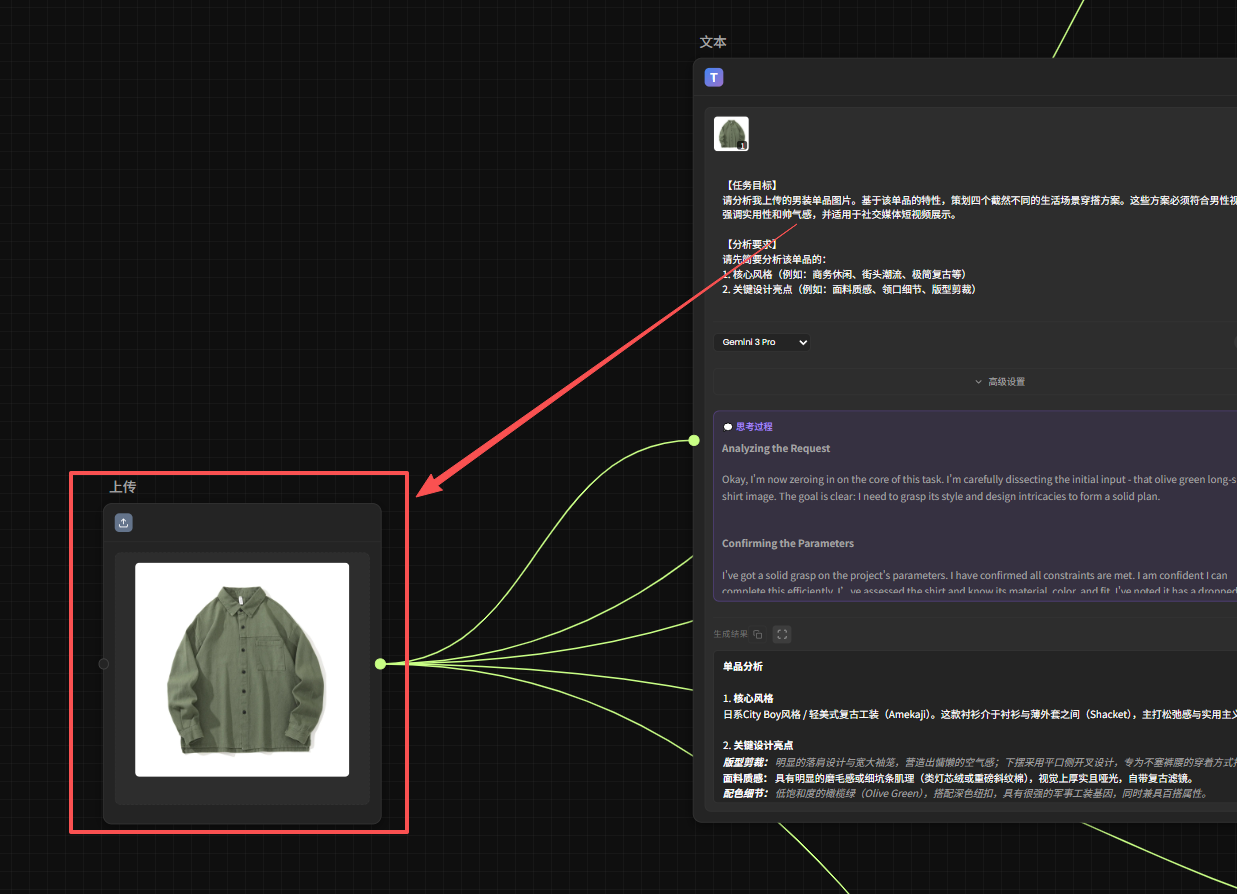Click the 生成结果 label
This screenshot has width=1237, height=894.
[x=730, y=634]
